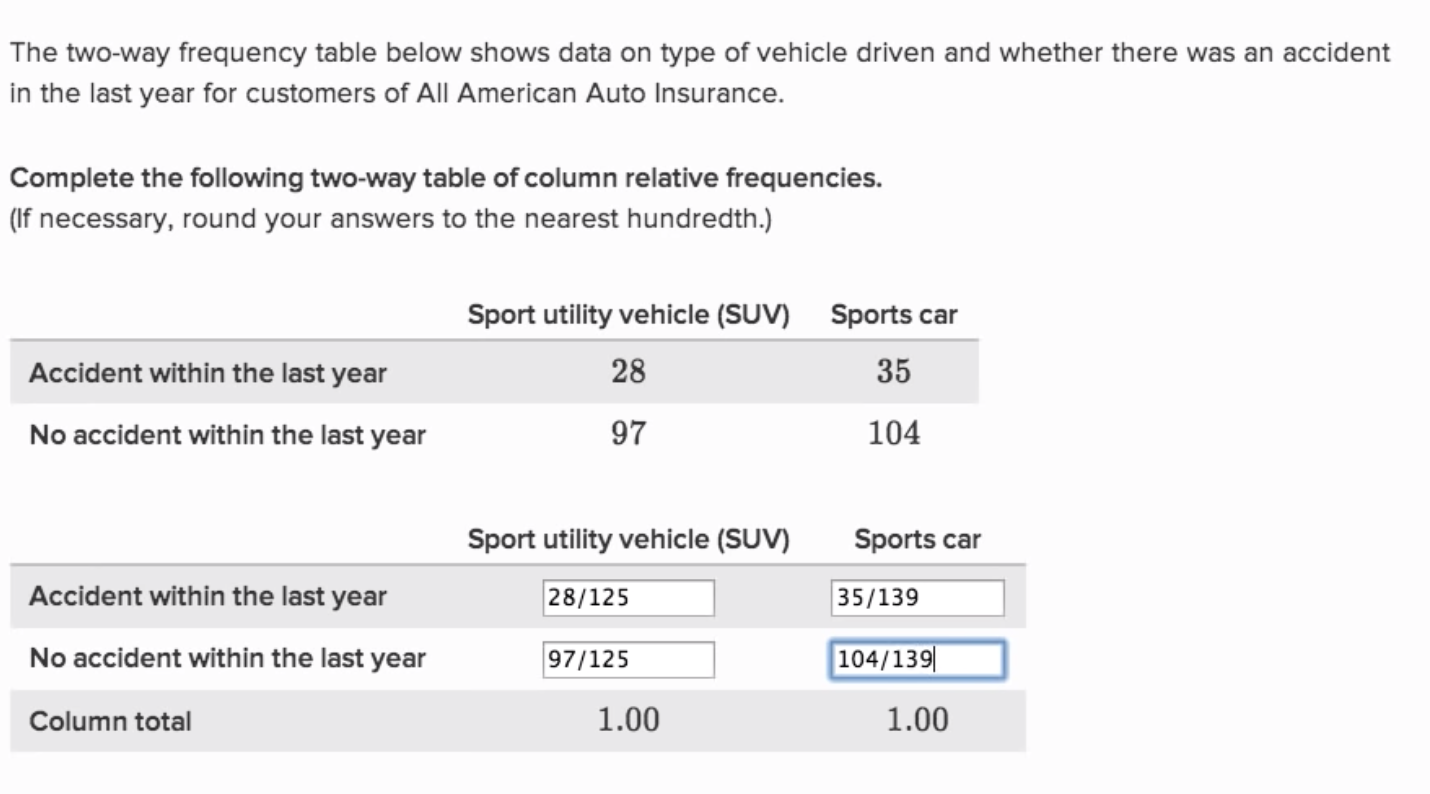
Task: Click the value 35 in the frequency table
Action: (x=894, y=372)
